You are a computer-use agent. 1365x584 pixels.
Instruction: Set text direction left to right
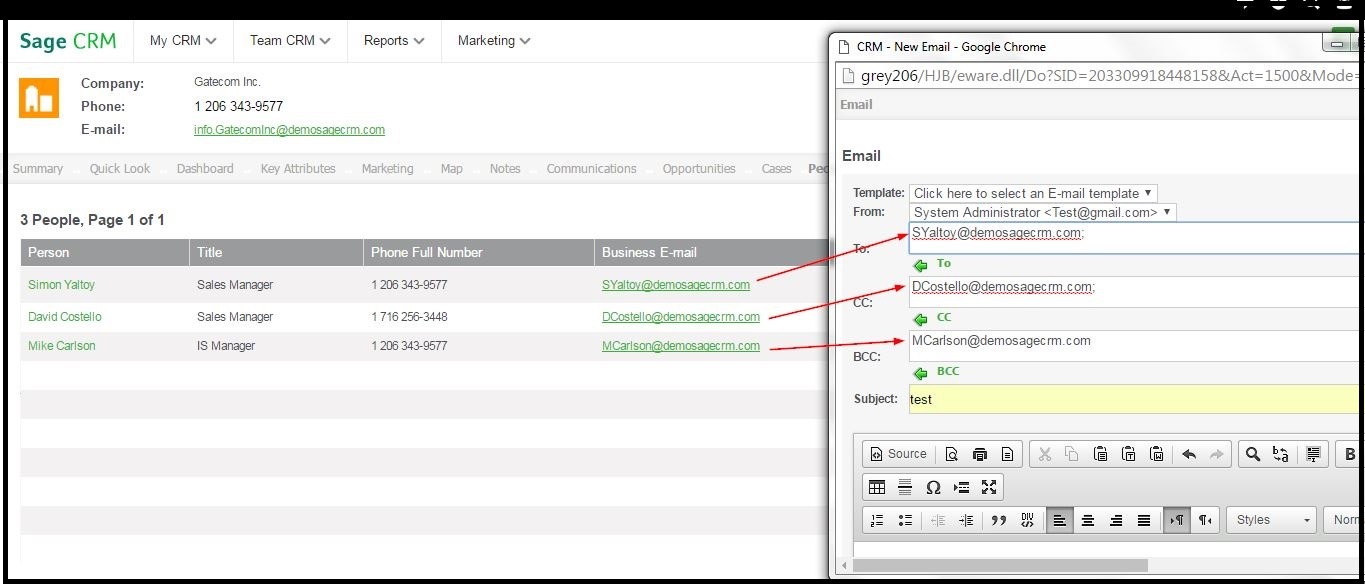(1177, 520)
